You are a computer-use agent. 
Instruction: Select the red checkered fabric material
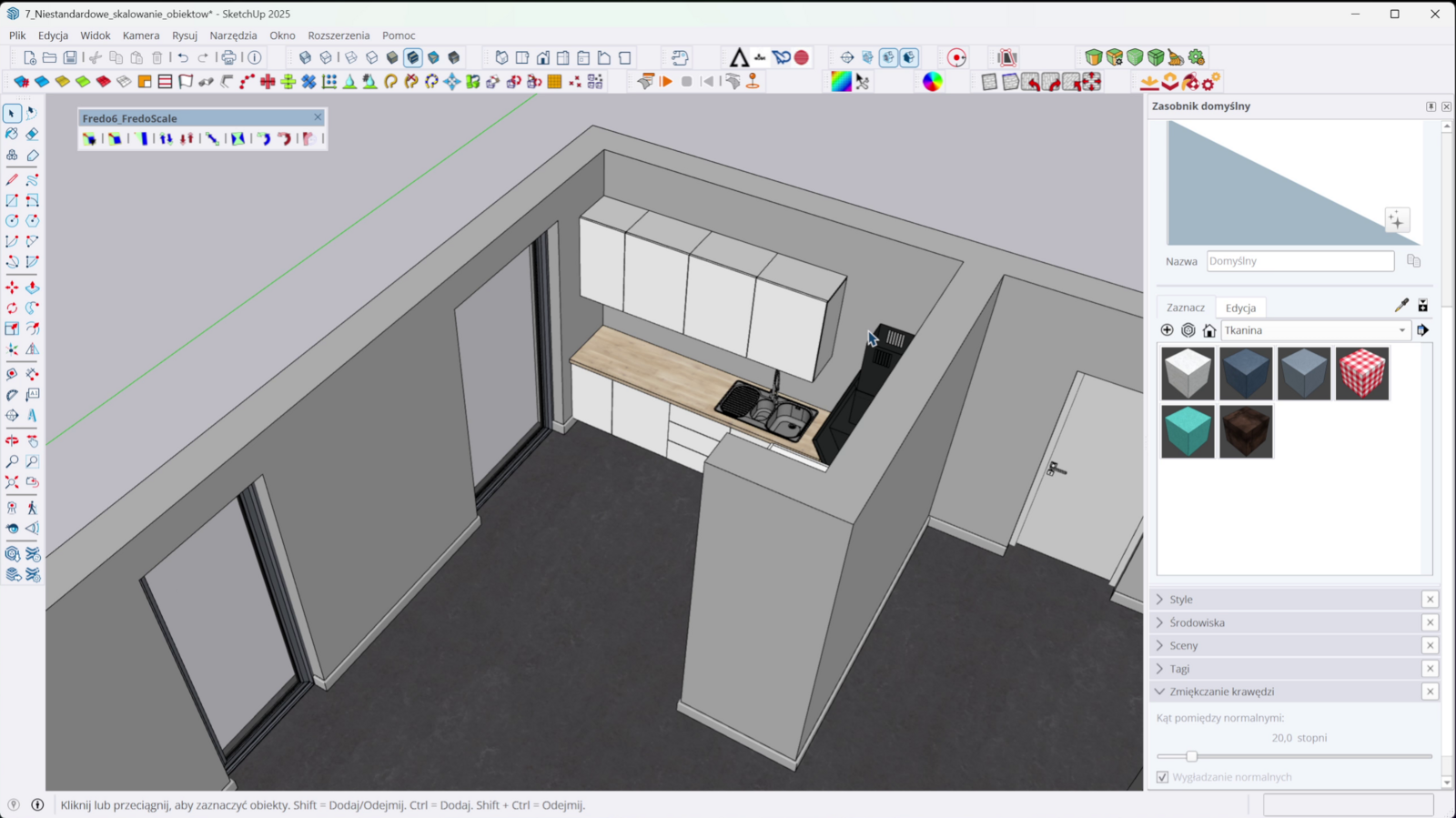pos(1362,373)
